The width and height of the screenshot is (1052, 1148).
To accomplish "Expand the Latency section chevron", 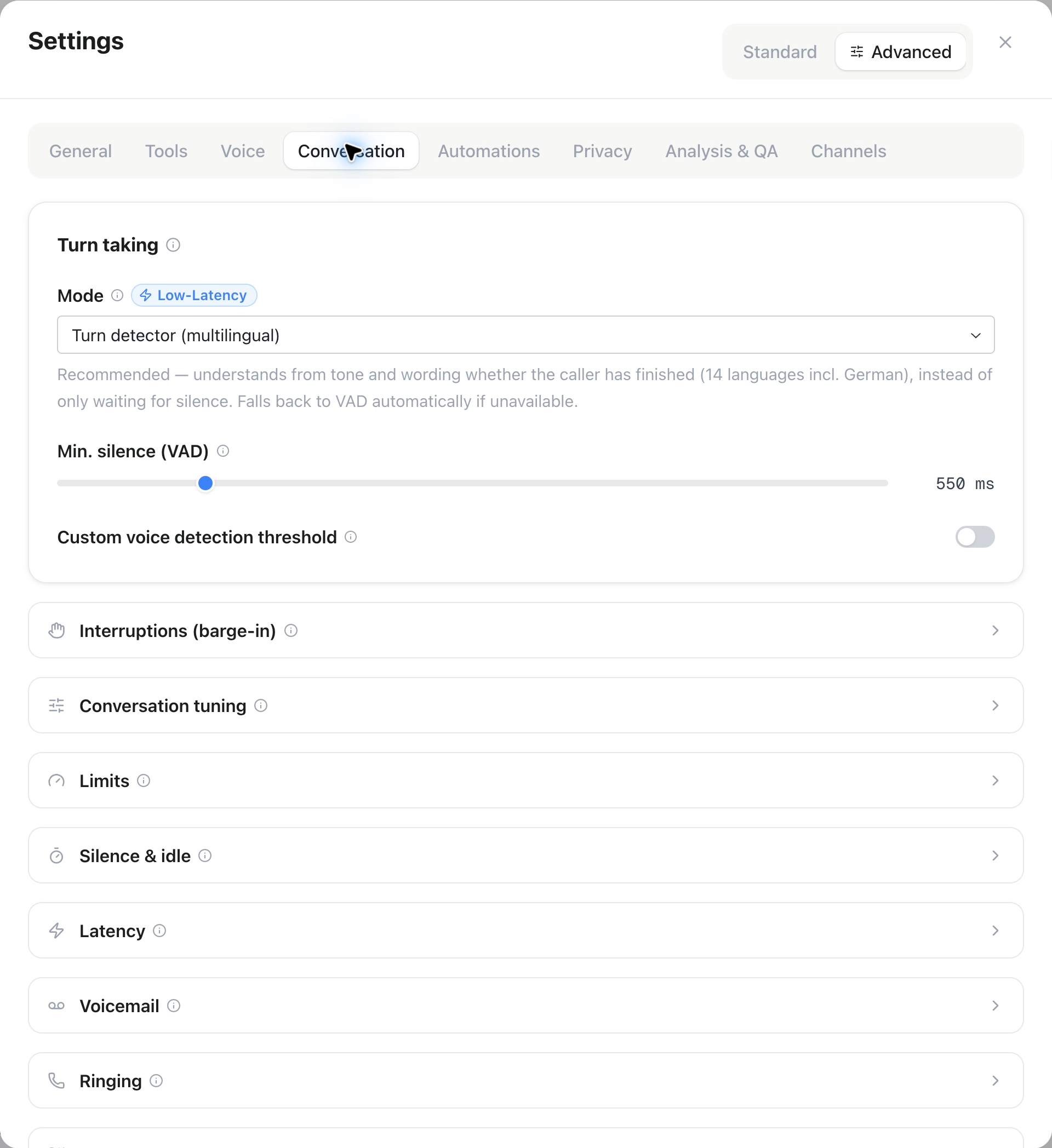I will click(x=995, y=931).
